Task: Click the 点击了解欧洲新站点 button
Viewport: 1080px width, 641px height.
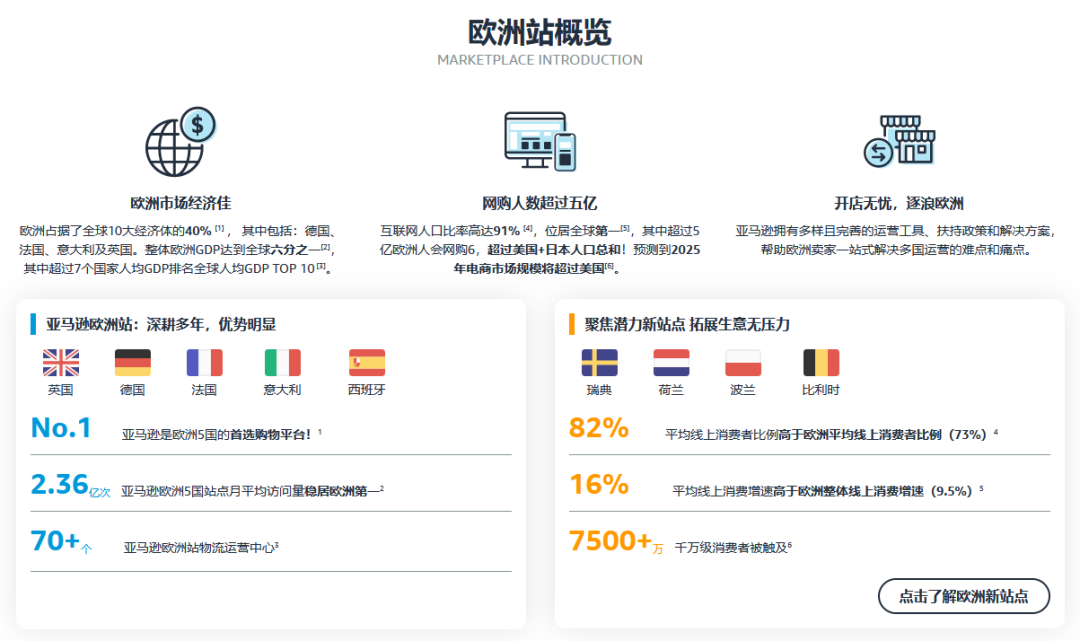Action: click(963, 594)
